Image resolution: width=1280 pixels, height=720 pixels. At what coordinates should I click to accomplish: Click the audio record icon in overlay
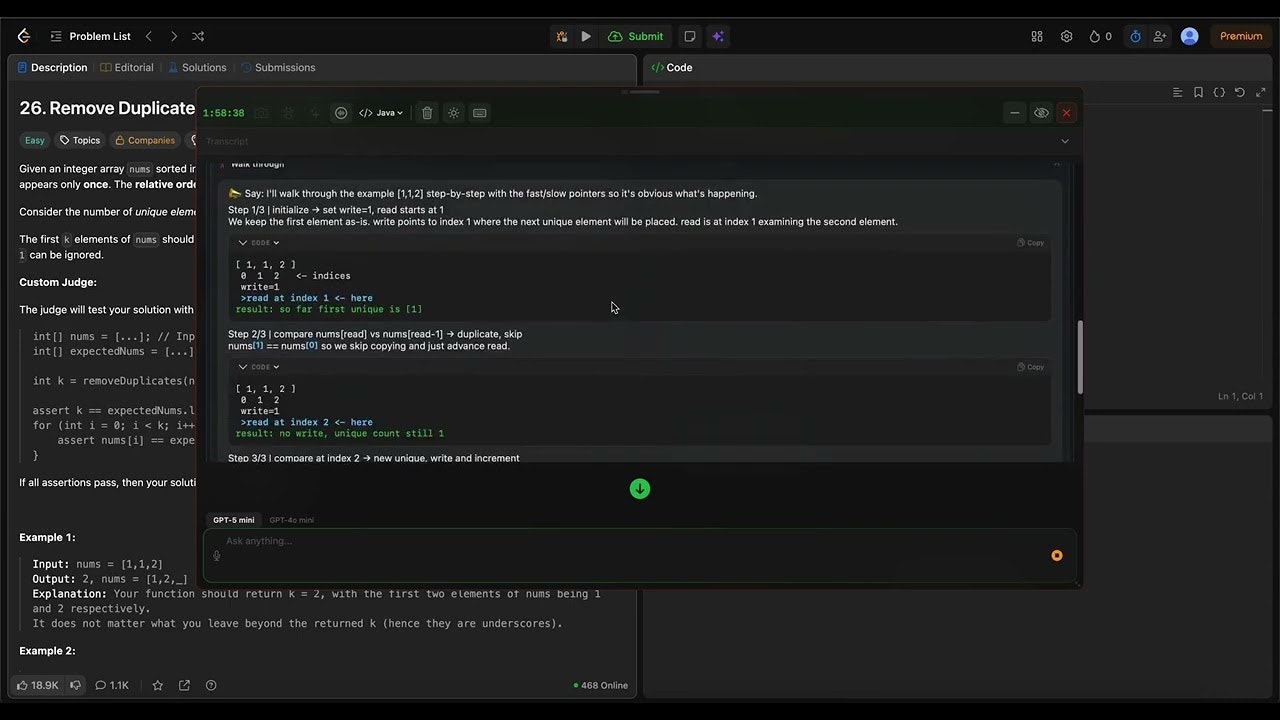pyautogui.click(x=341, y=113)
